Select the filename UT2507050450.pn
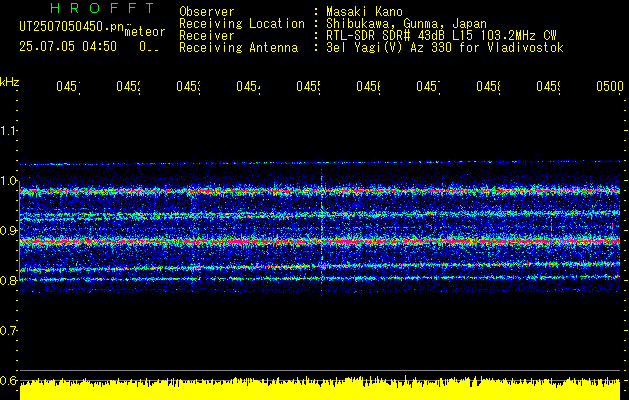629x400 pixels. point(72,27)
